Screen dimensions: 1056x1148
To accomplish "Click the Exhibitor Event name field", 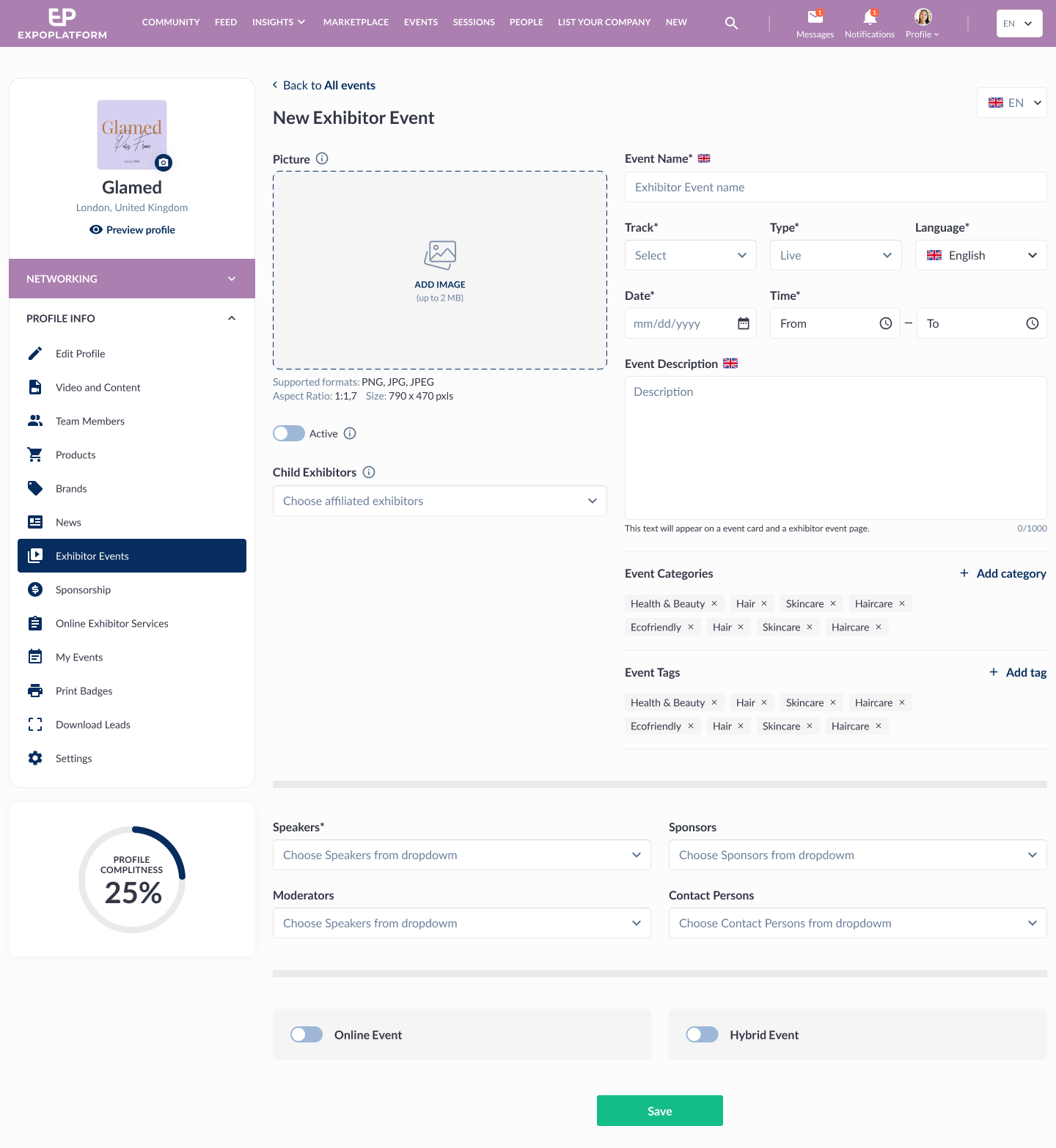I will pos(836,187).
